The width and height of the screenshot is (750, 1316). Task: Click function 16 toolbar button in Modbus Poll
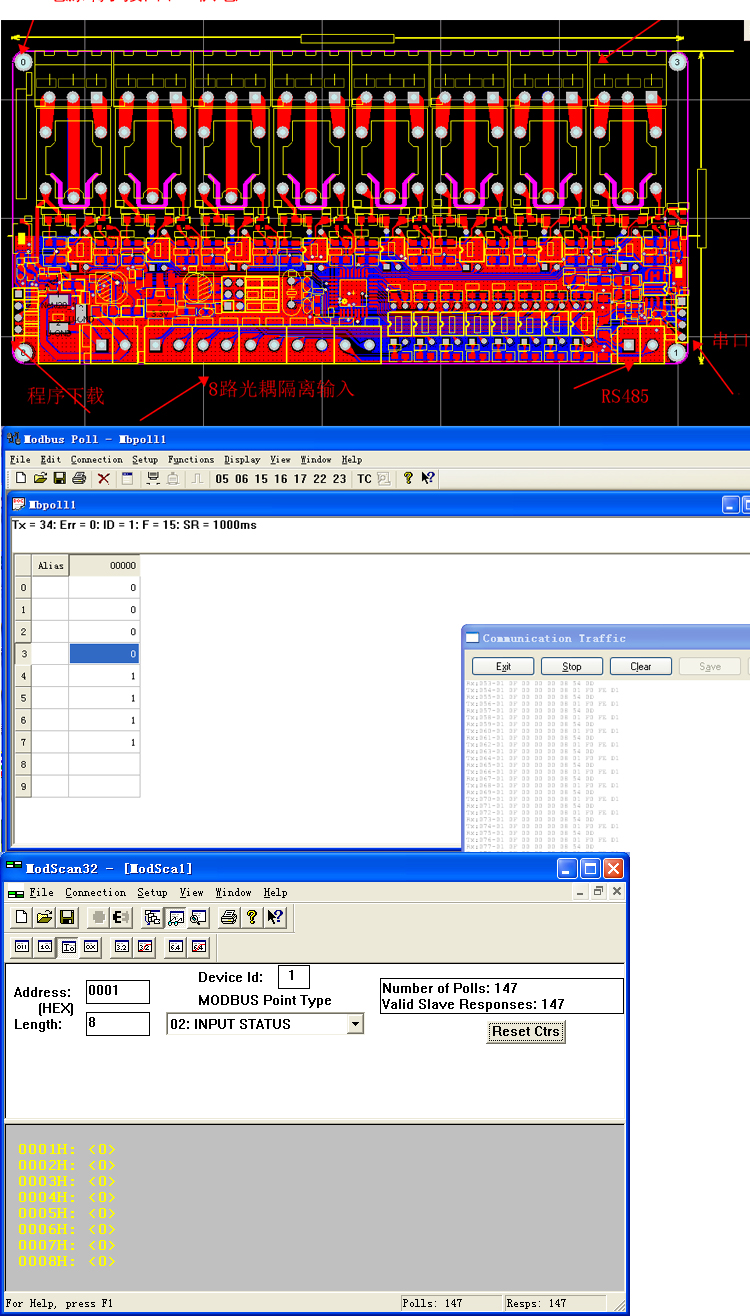[x=281, y=479]
